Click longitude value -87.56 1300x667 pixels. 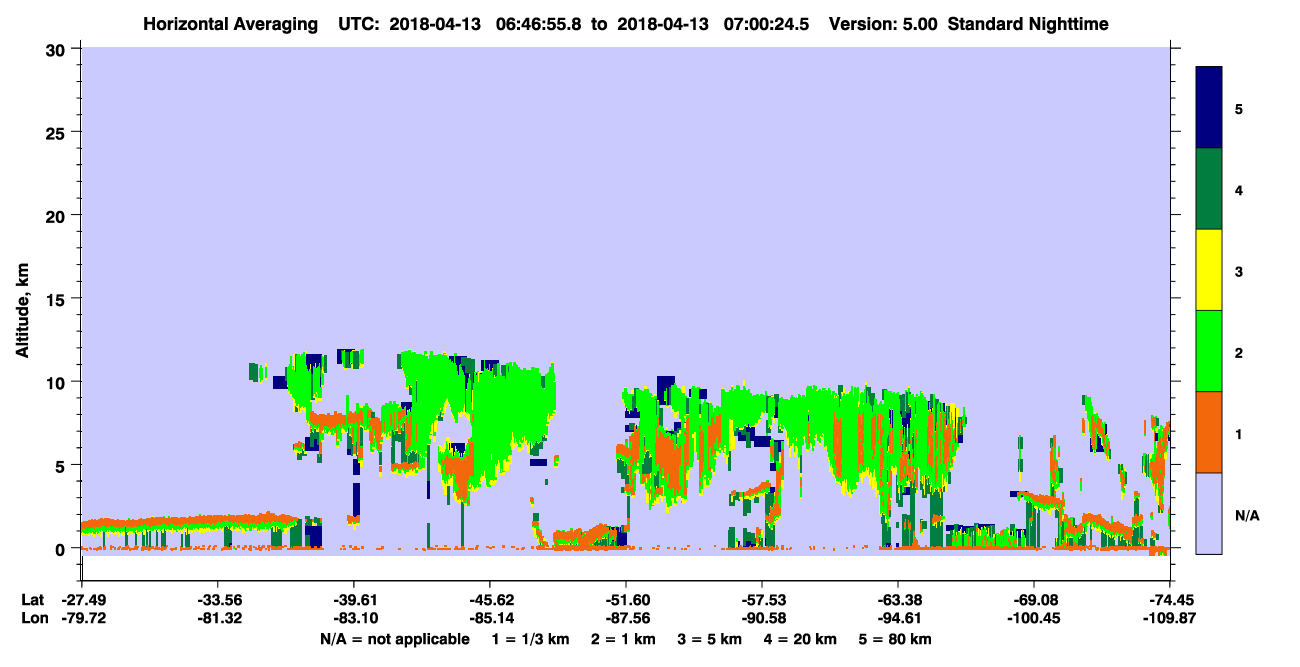tap(626, 618)
